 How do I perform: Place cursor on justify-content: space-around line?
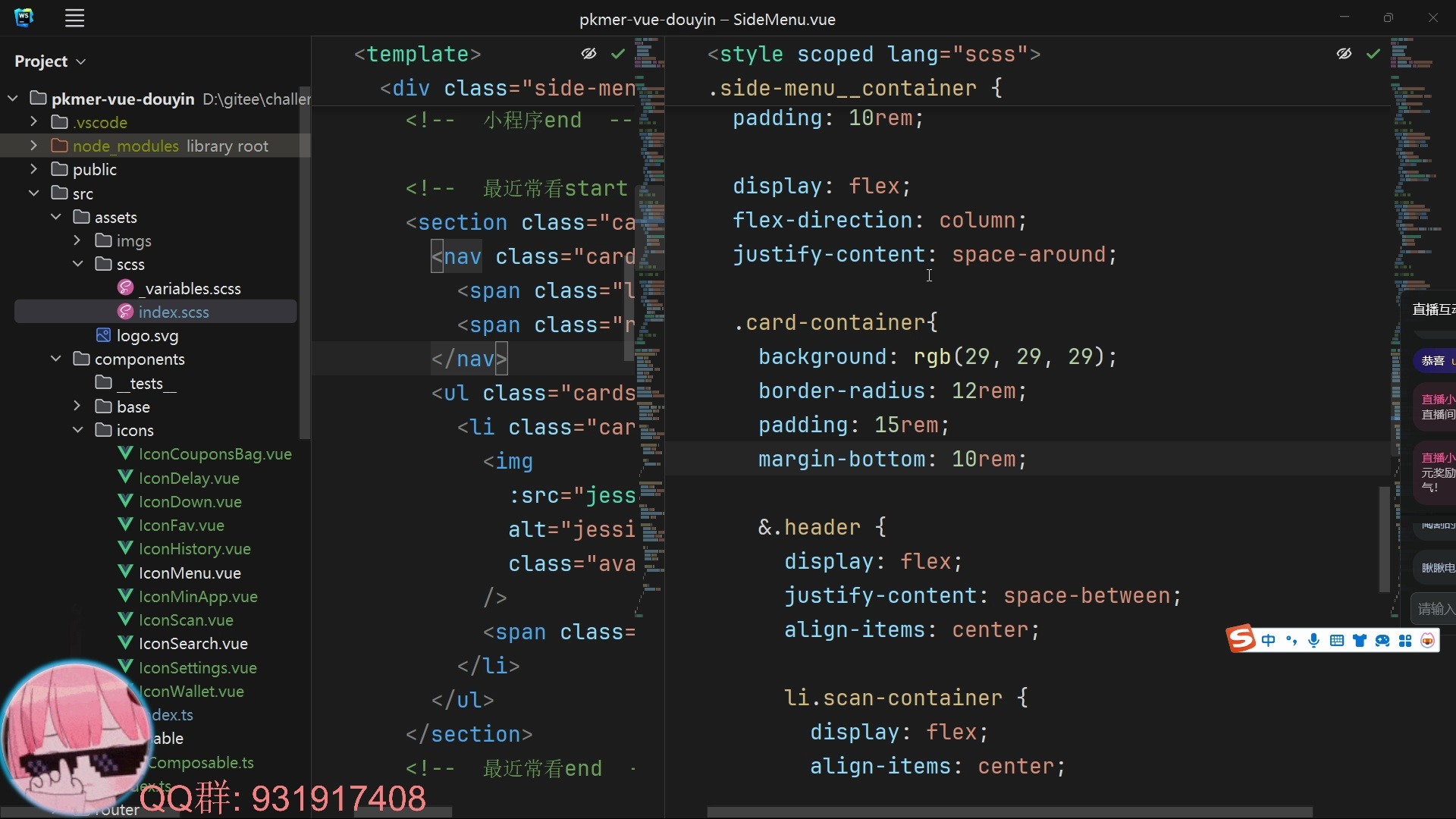924,255
